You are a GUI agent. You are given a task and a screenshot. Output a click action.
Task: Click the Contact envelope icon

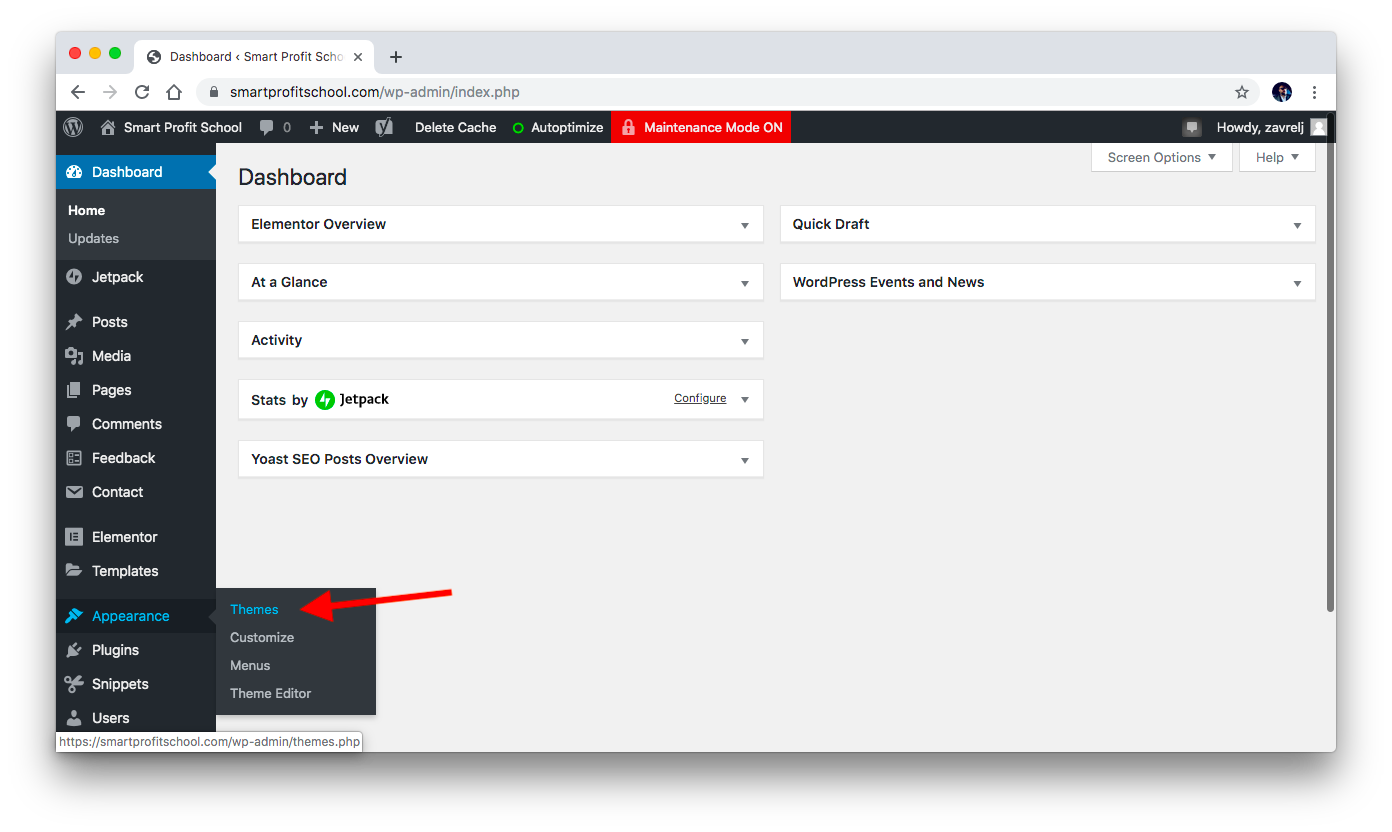(x=74, y=492)
